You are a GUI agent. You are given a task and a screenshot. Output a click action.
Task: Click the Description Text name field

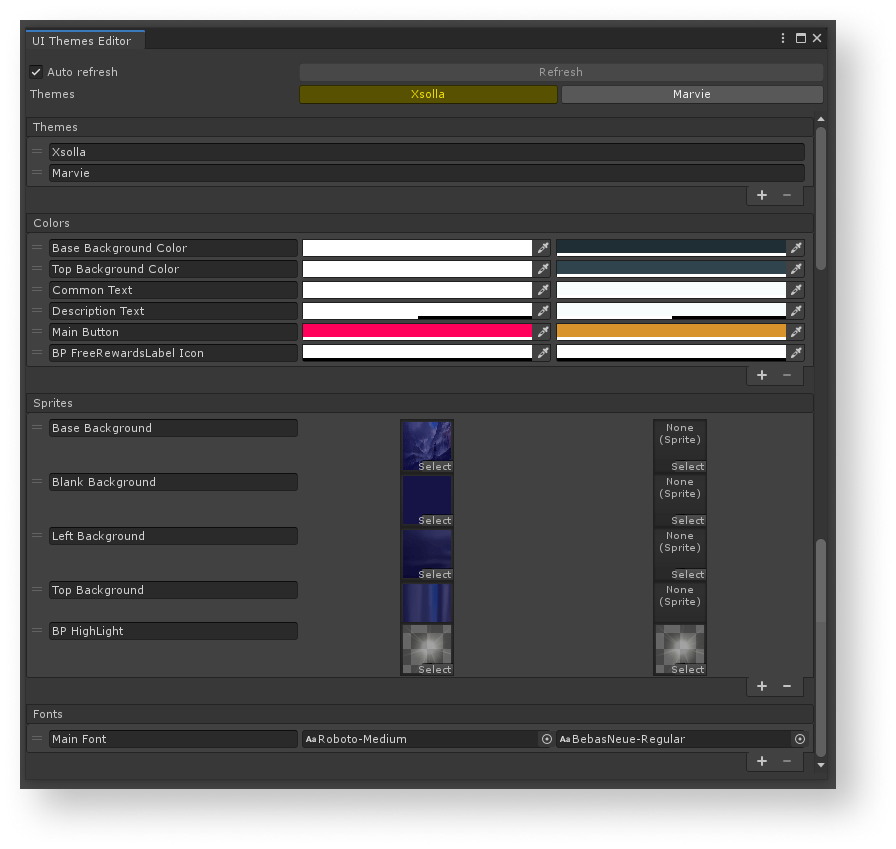click(x=173, y=311)
